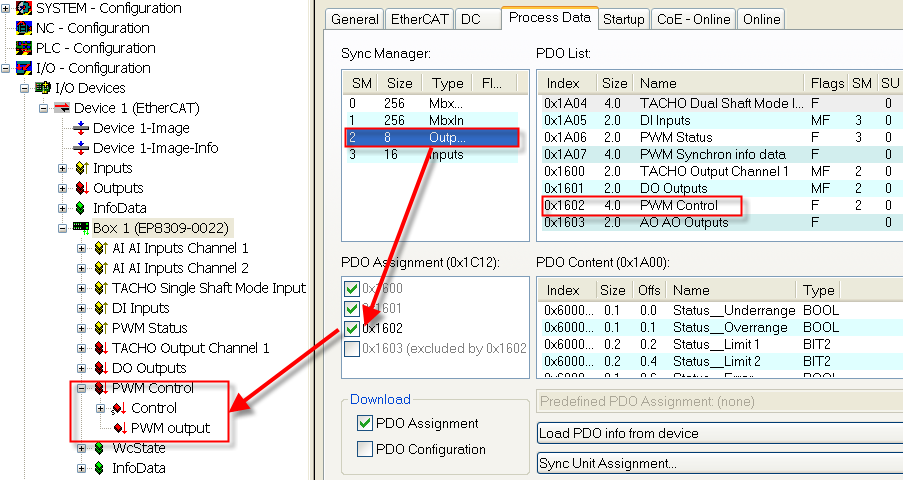Expand the Control variable node
Viewport: 903px width, 480px height.
[100, 408]
